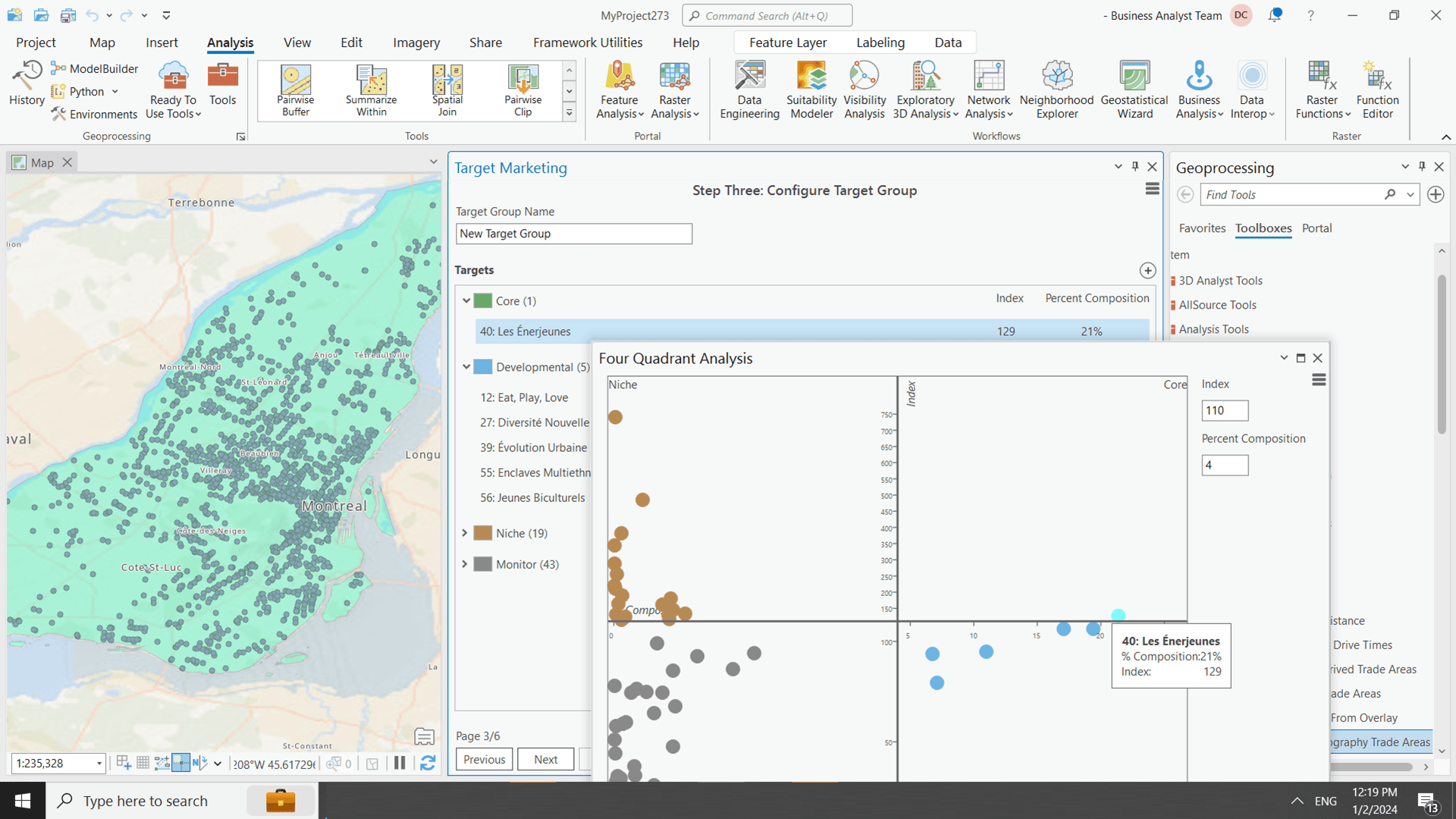Open the Suitability Modeler
The image size is (1456, 819).
pos(811,89)
